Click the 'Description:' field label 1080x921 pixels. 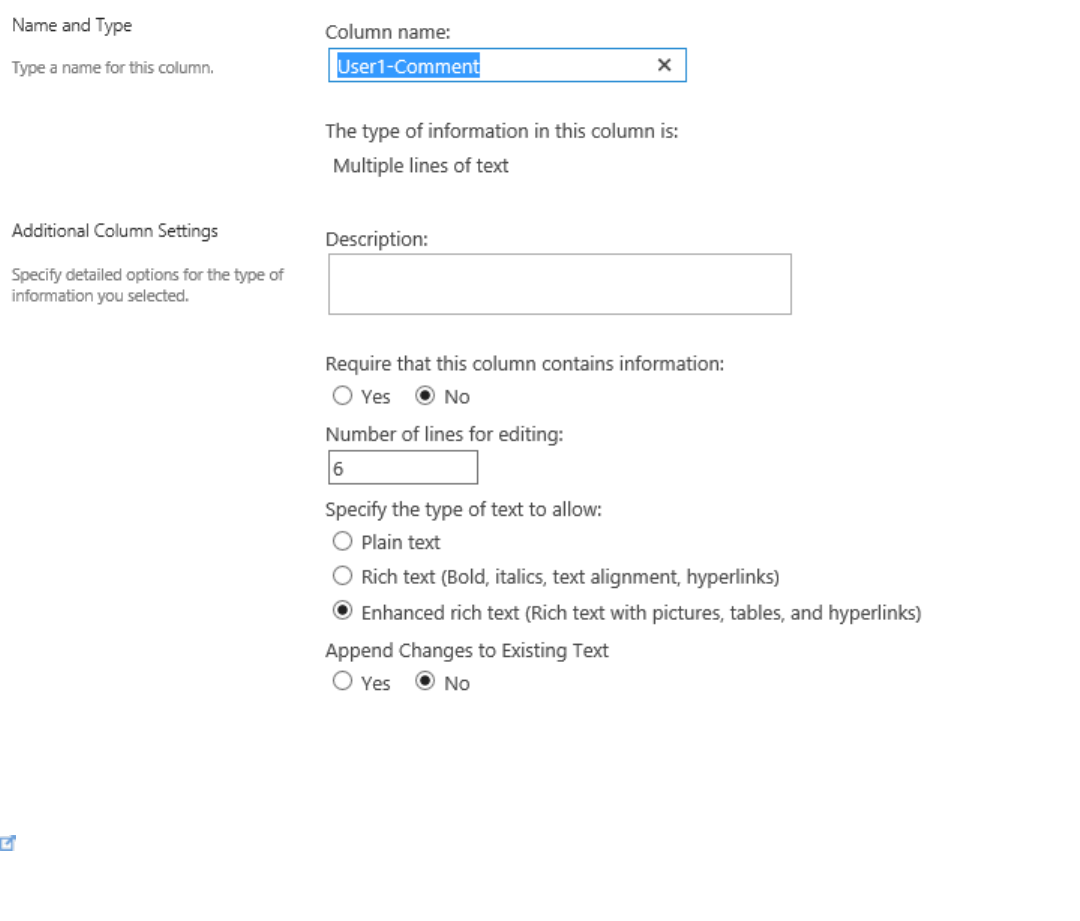(377, 240)
